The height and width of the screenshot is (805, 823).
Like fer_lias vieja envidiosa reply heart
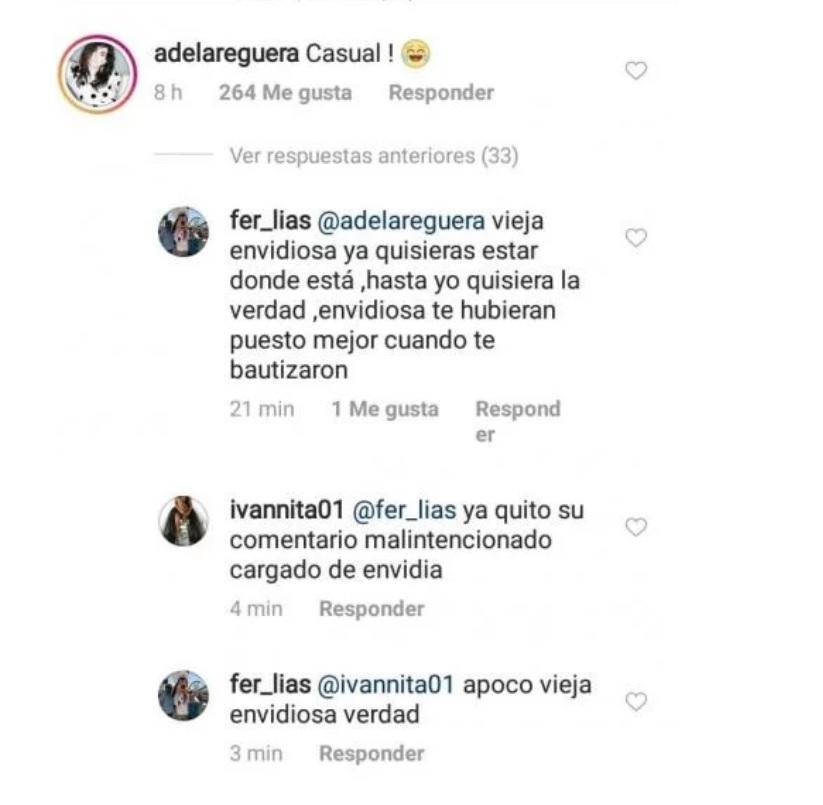[636, 238]
